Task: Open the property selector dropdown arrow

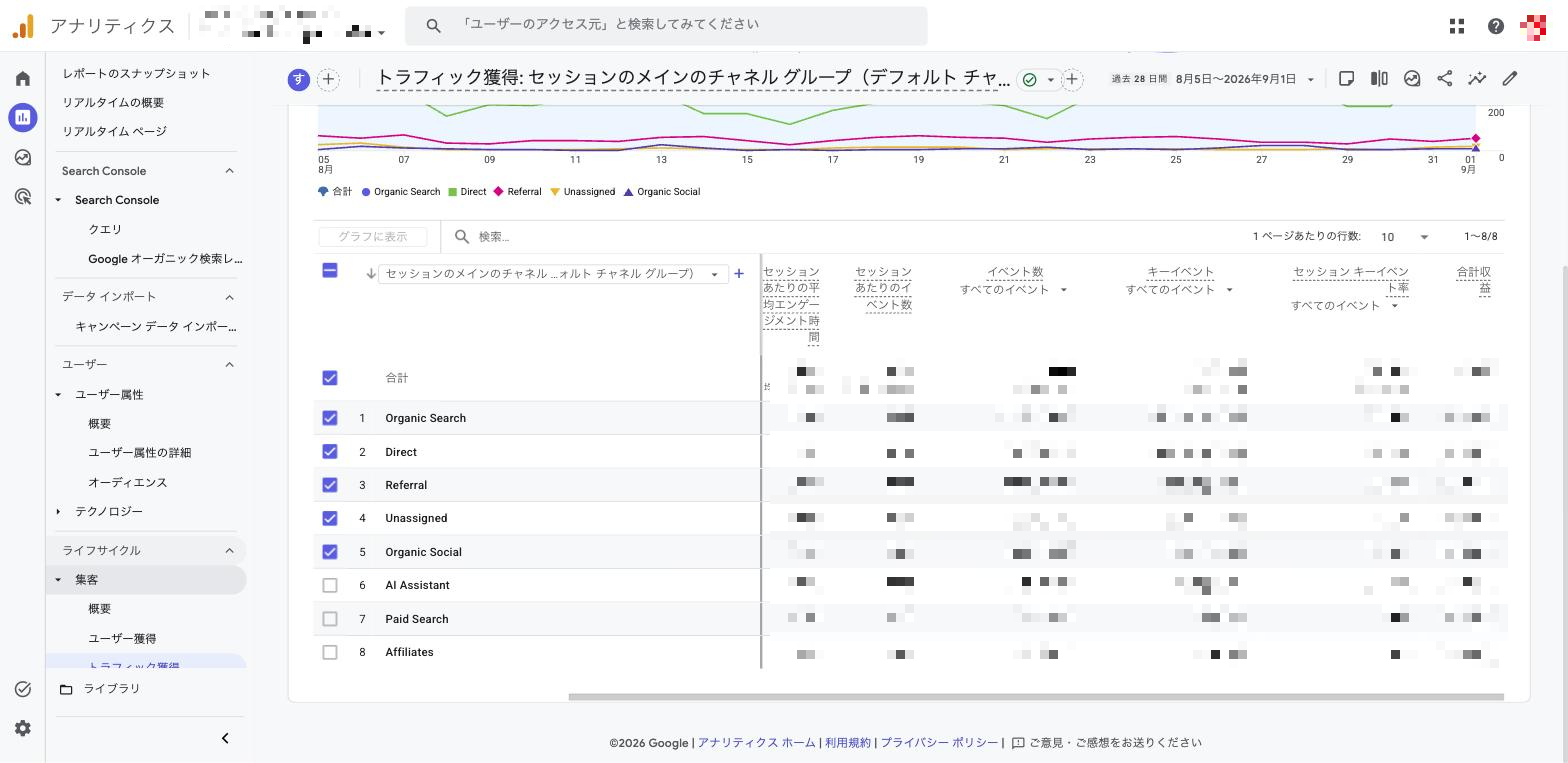Action: coord(381,33)
